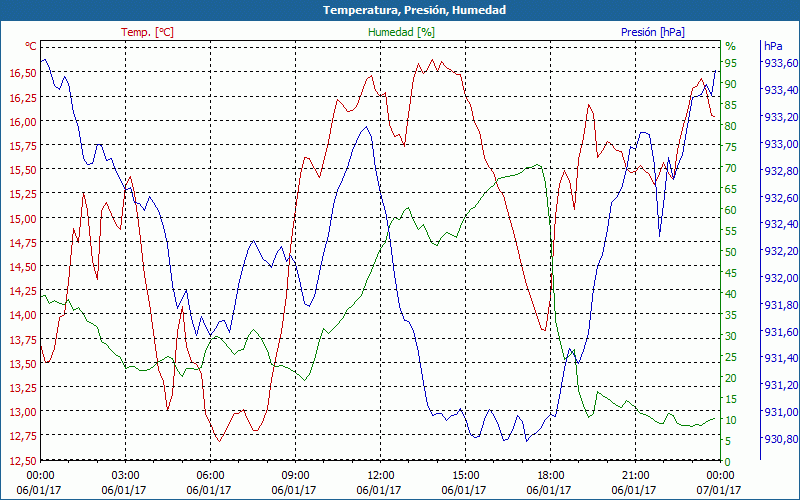Click the 15,00 temperature axis value

[23, 218]
